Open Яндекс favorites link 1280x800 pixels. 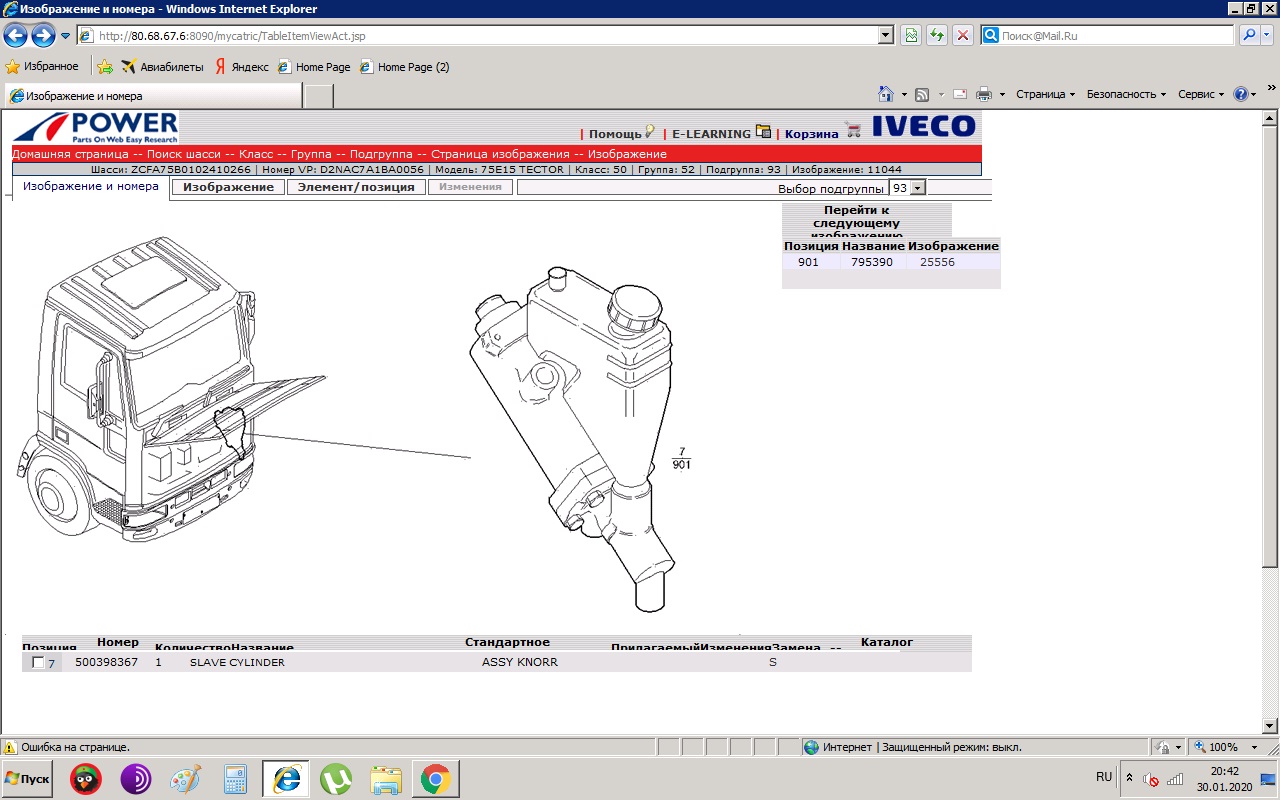pyautogui.click(x=241, y=67)
